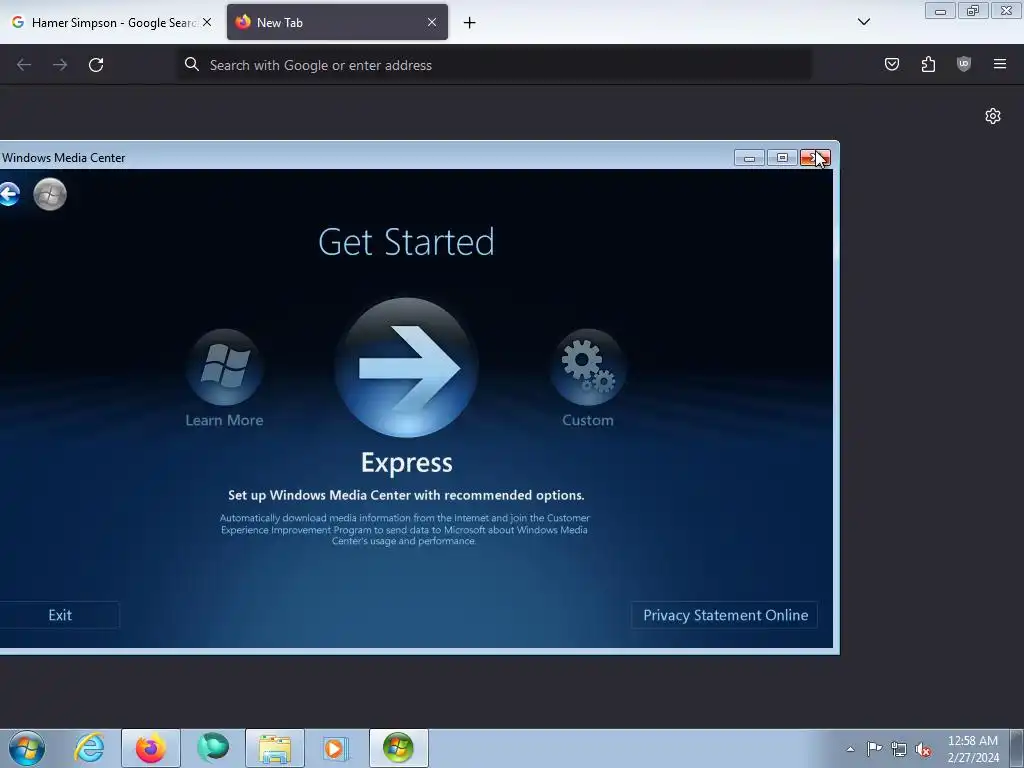Open the Firefox extensions puzzle icon
This screenshot has width=1024, height=768.
(x=928, y=64)
